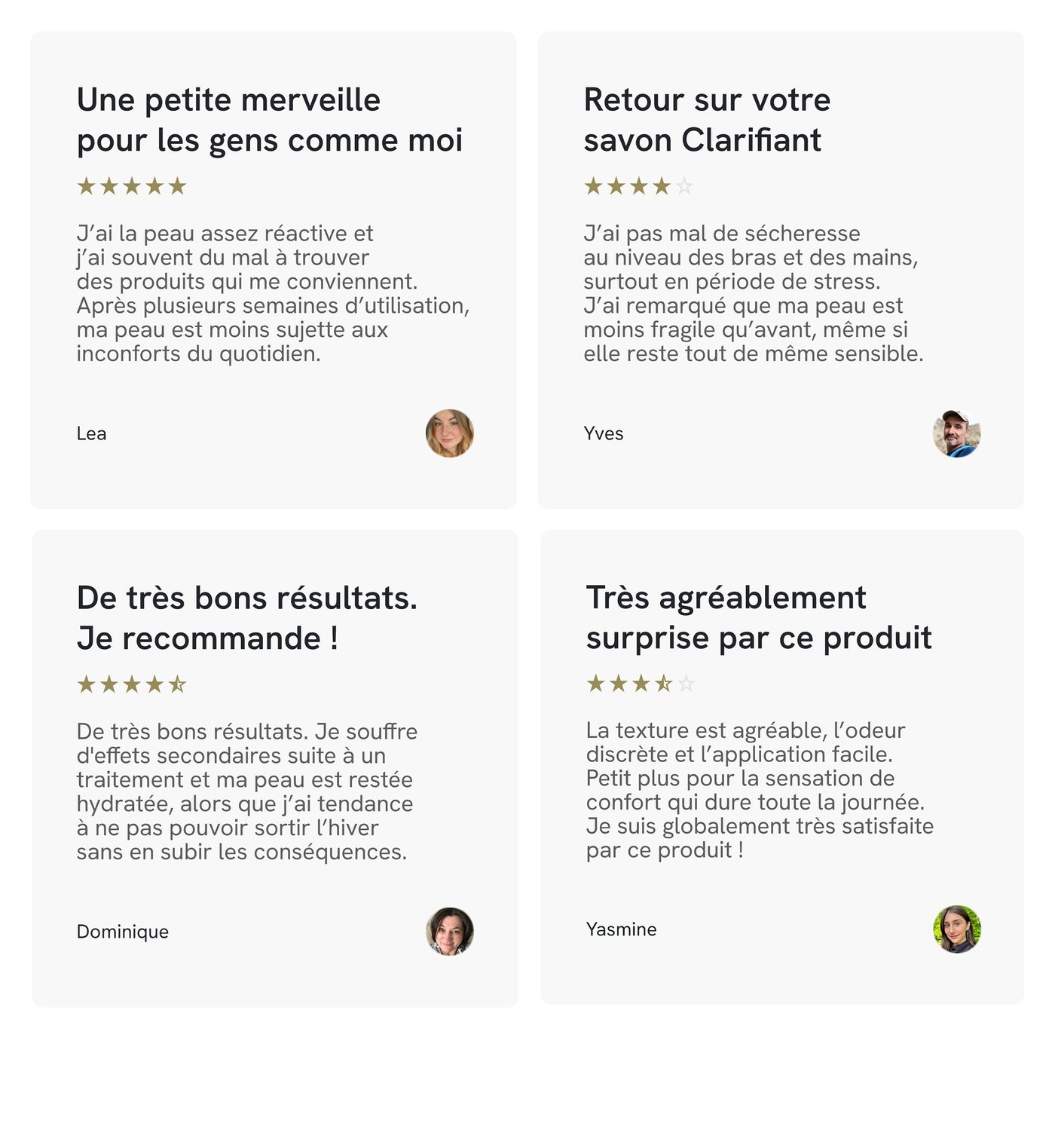Click the 'Très agréablement surprise' heading
The width and height of the screenshot is (1055, 1148).
tap(759, 617)
